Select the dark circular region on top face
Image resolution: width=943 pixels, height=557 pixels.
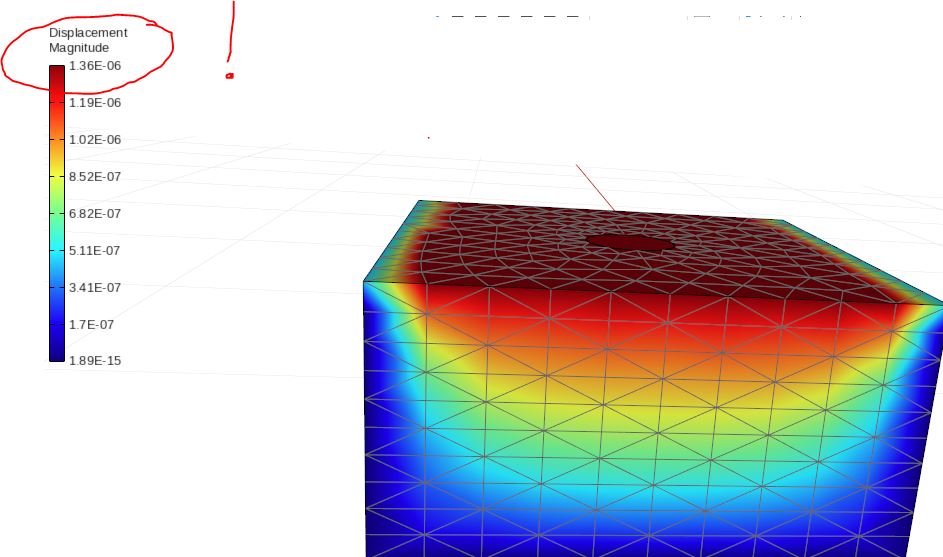(x=630, y=242)
